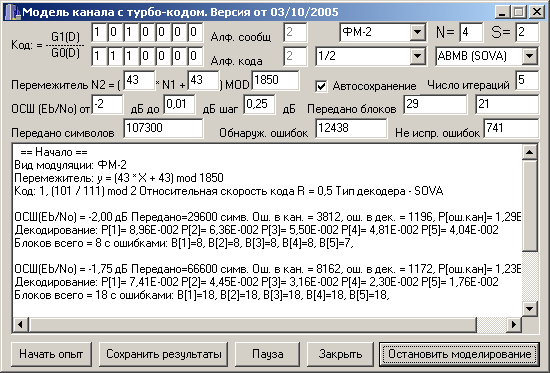This screenshot has height=373, width=550.
Task: Click the last digit box of G1(D)
Action: [195, 33]
